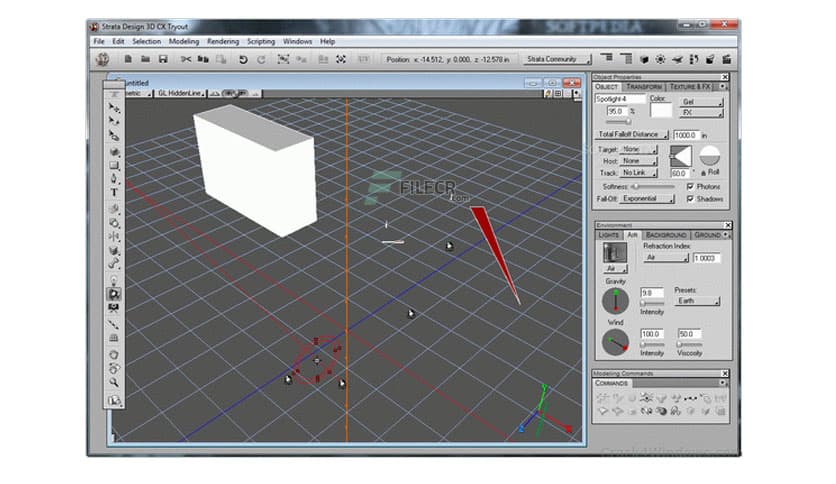Click the Strata logo icon in toolbar
Image resolution: width=836 pixels, height=484 pixels.
[x=102, y=59]
